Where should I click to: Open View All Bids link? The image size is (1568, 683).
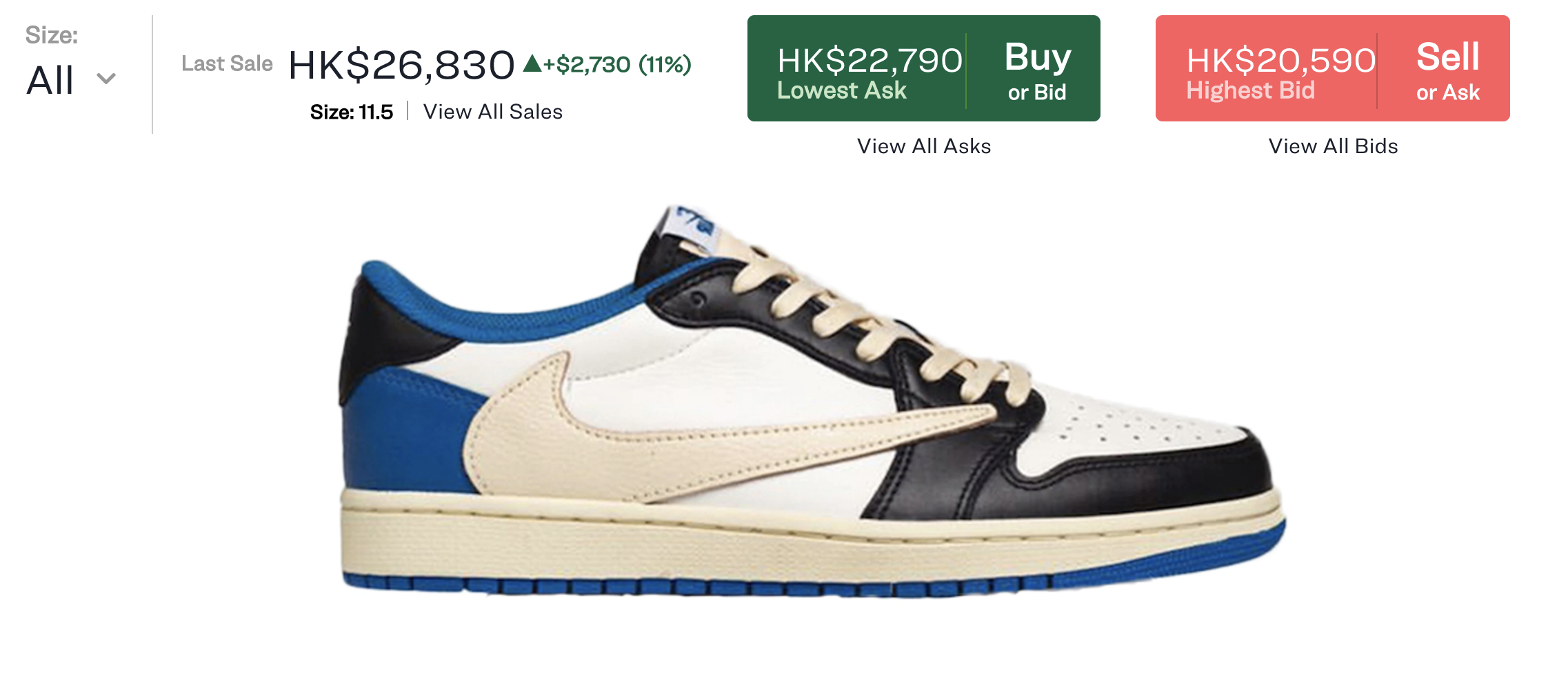[x=1334, y=146]
